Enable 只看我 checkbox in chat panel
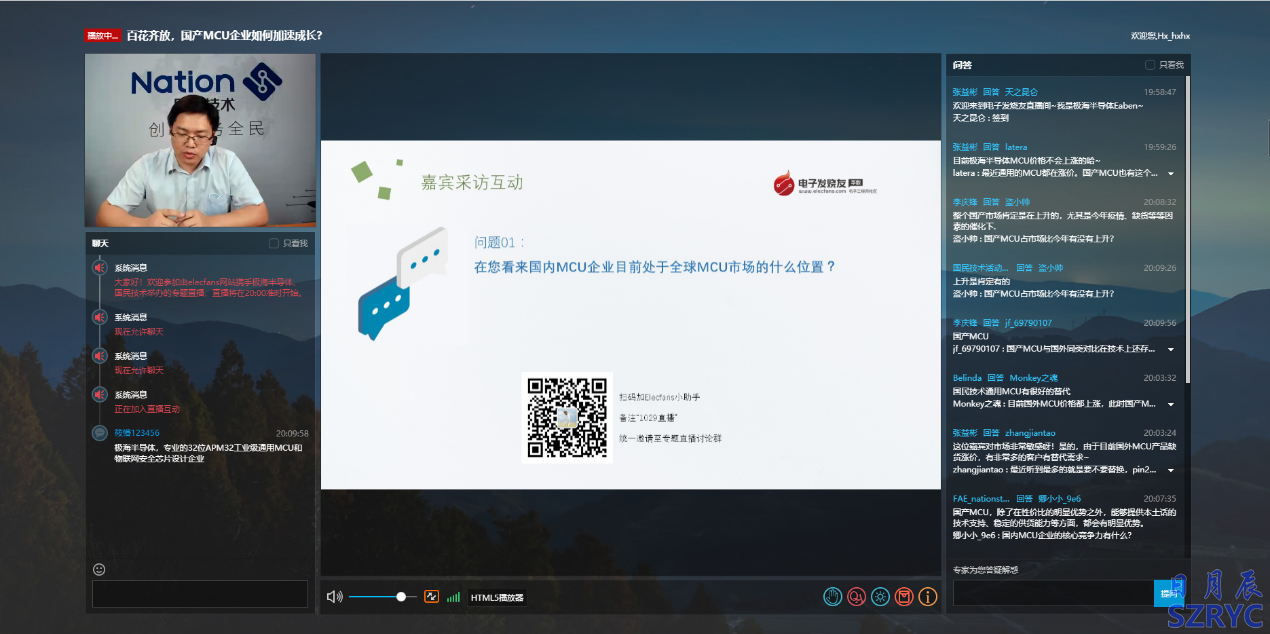The height and width of the screenshot is (634, 1270). 274,244
